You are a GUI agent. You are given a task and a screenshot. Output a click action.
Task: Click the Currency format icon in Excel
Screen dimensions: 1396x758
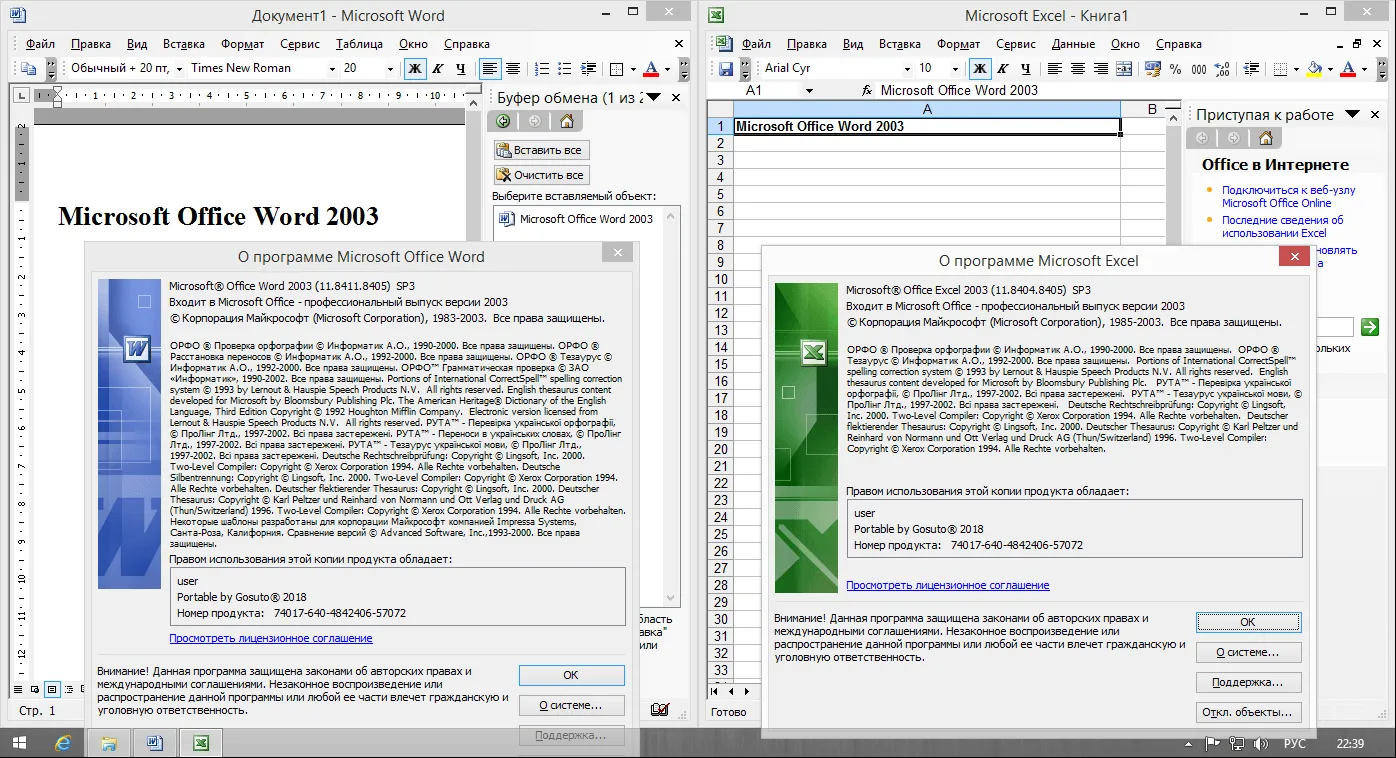click(1152, 69)
